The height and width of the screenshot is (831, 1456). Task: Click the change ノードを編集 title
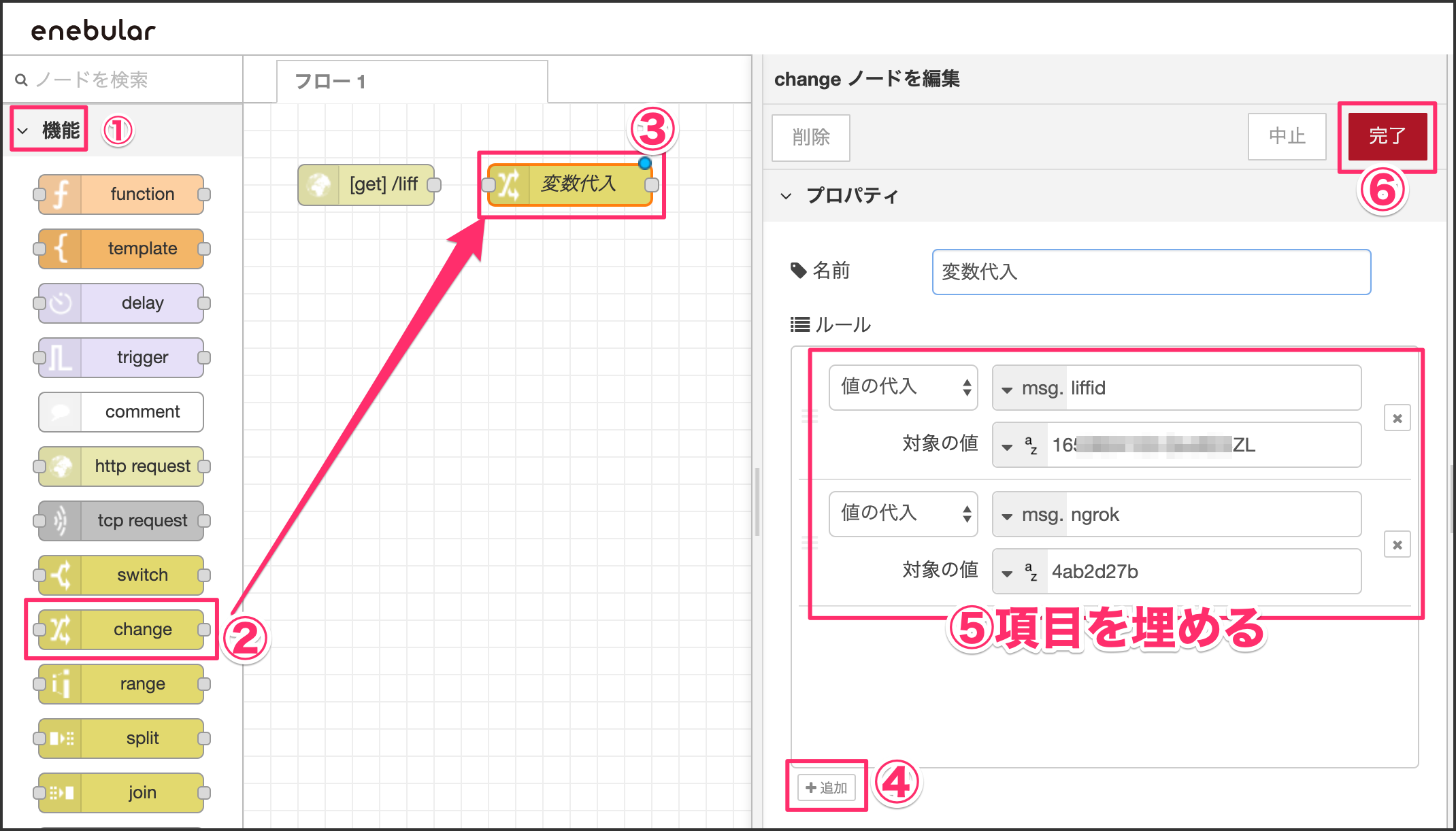click(867, 79)
